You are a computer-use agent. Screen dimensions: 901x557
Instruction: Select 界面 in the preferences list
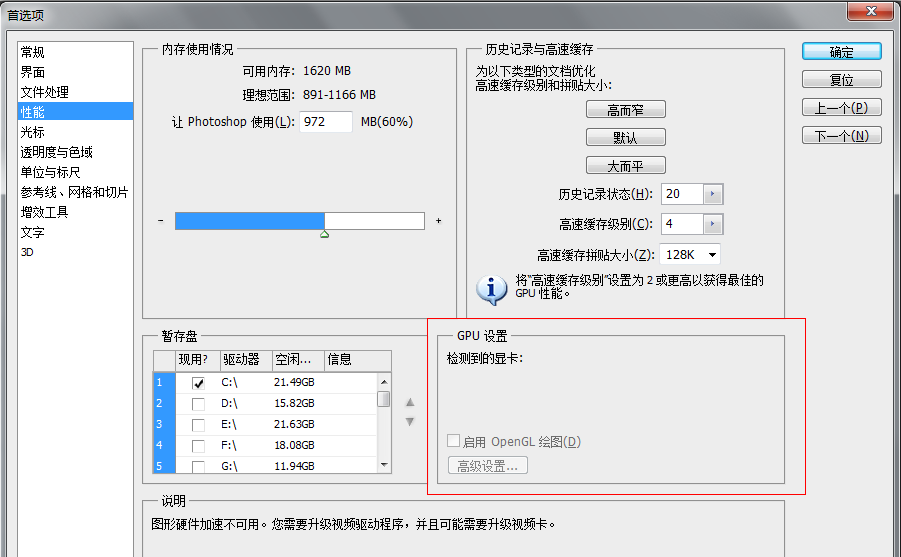(33, 72)
